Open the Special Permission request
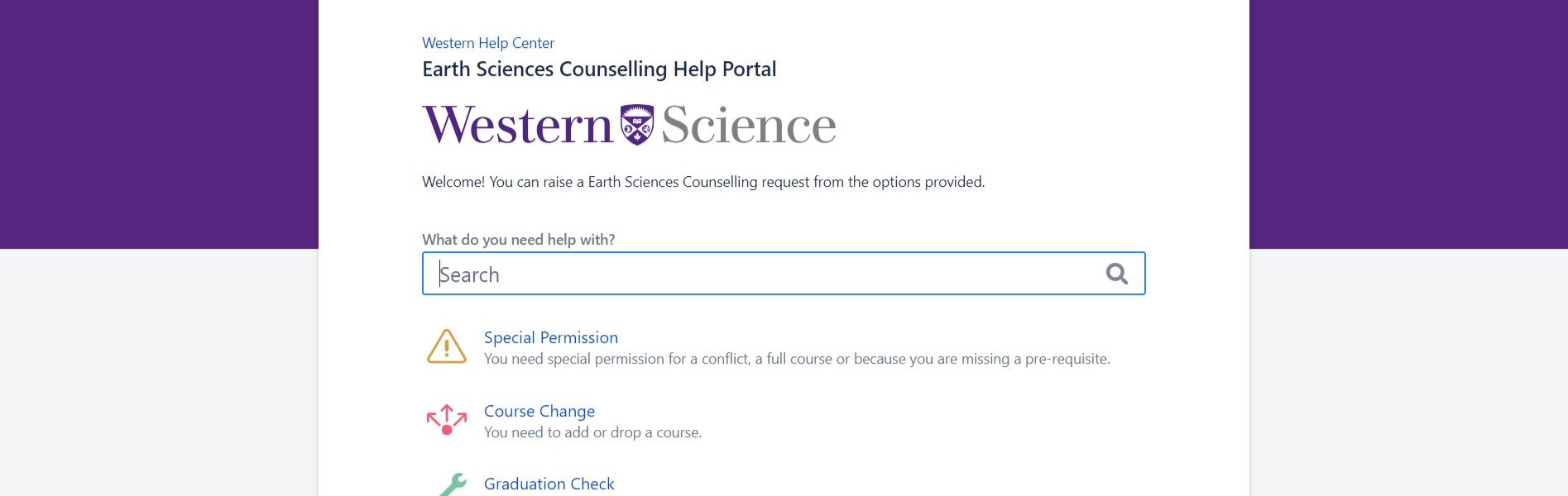Screen dimensions: 1568x496 coord(551,337)
